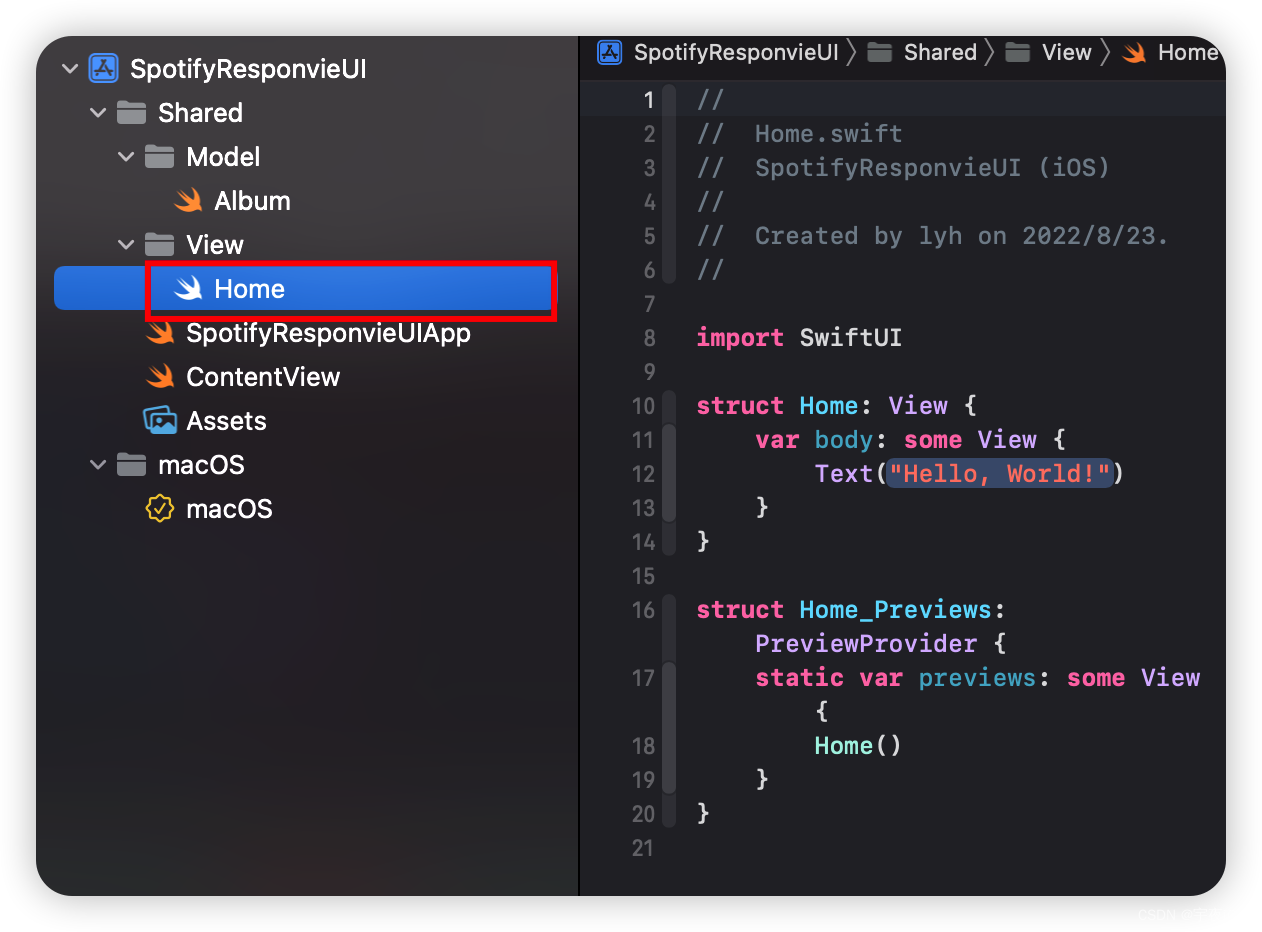Collapse the SpotifyResponvieUI project disclosure arrow
This screenshot has width=1262, height=932.
point(69,69)
